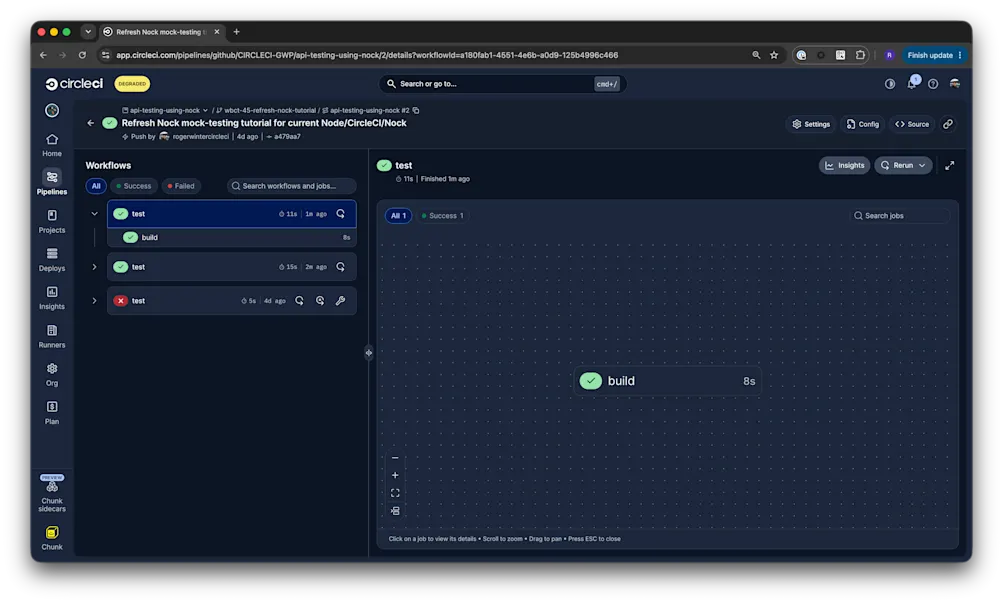Rerun the 11s test workflow icon
The width and height of the screenshot is (1003, 603).
[x=341, y=214]
